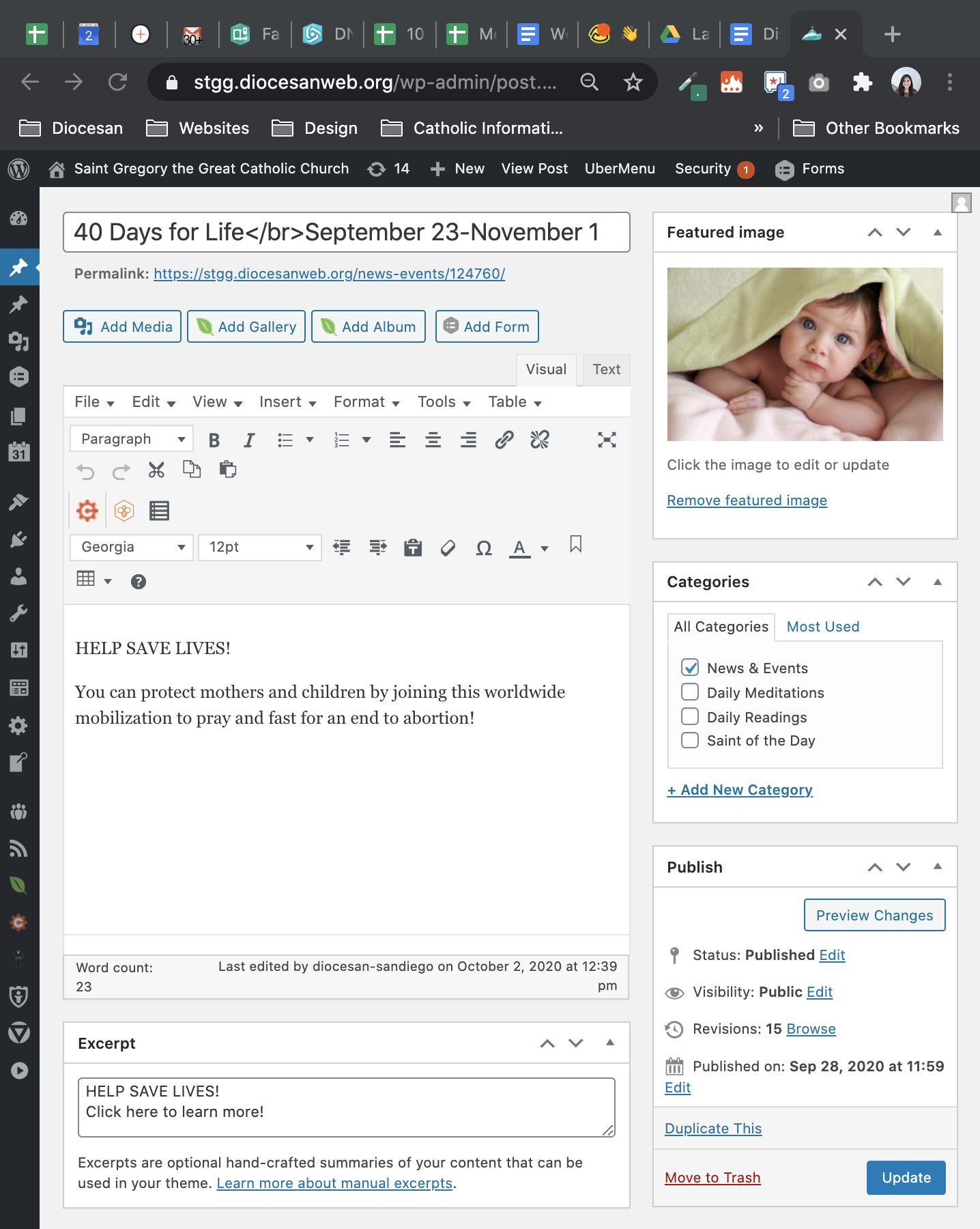
Task: Click the align center icon
Action: [433, 440]
